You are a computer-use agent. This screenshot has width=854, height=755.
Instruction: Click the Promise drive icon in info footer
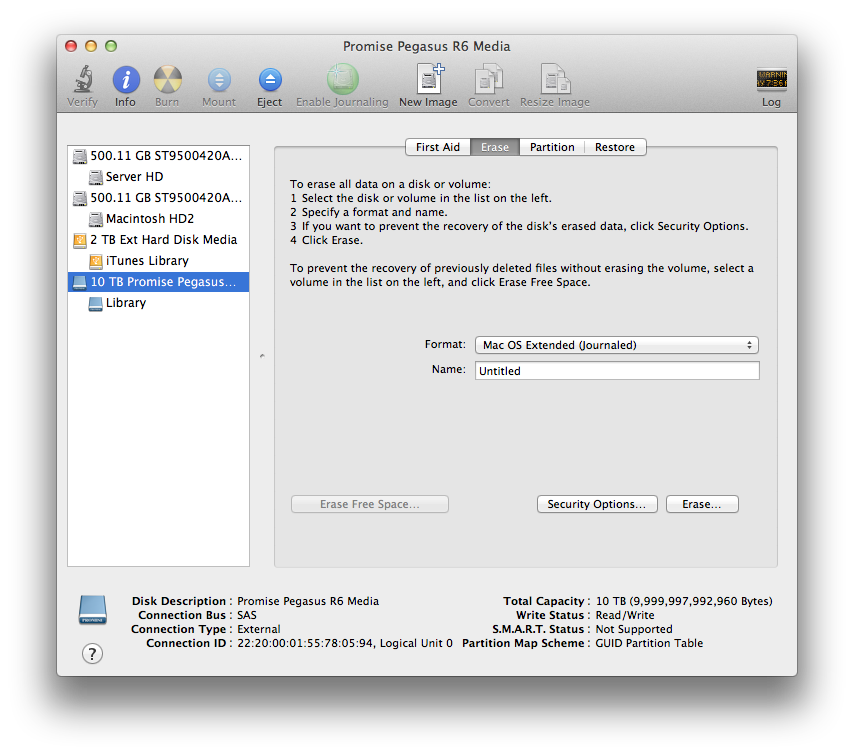[x=93, y=610]
